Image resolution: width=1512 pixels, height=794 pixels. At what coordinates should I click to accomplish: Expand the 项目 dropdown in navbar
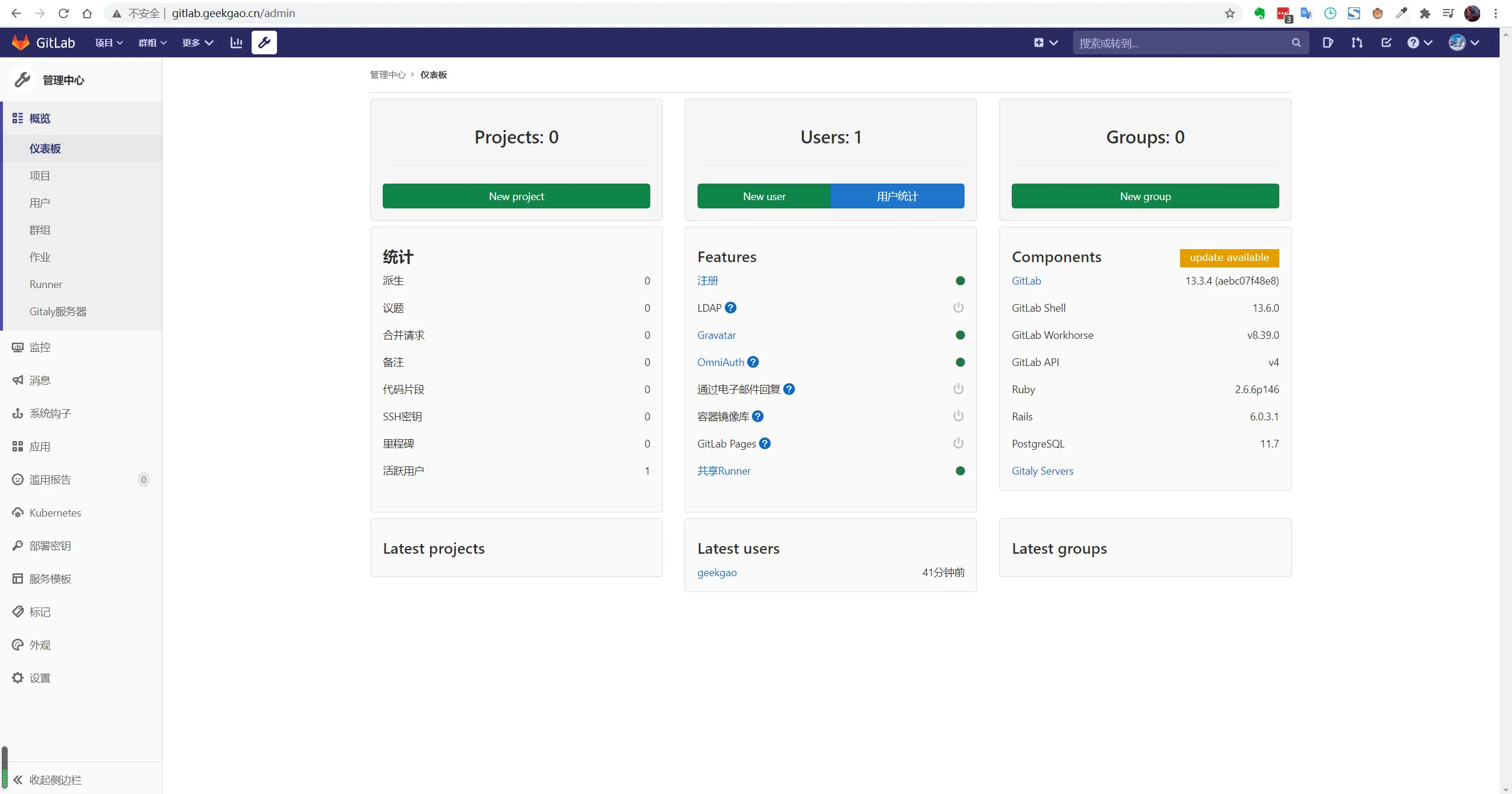tap(109, 43)
